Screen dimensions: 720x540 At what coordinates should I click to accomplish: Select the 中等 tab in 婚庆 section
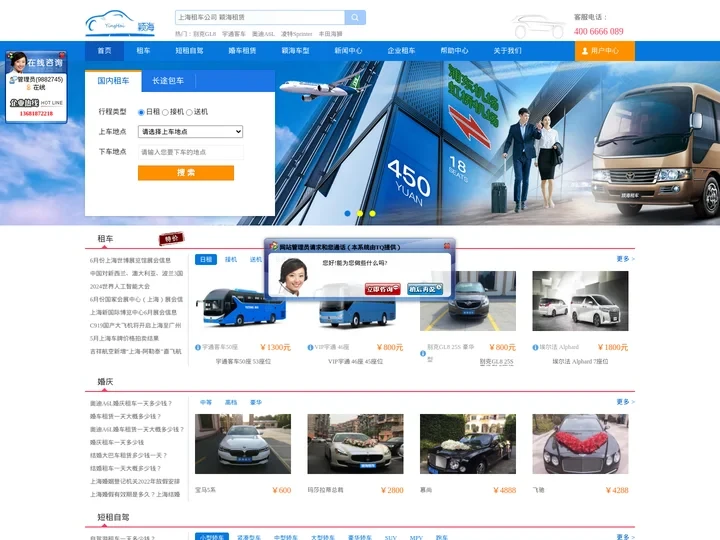click(x=206, y=402)
